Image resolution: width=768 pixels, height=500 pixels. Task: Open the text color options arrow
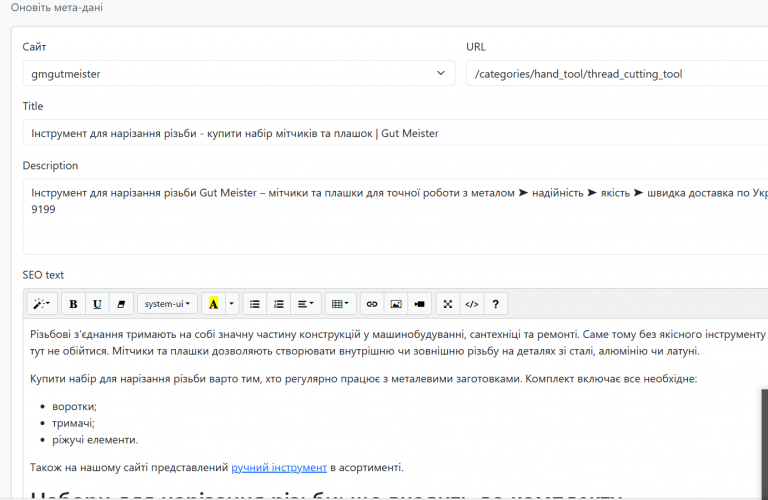pyautogui.click(x=232, y=304)
